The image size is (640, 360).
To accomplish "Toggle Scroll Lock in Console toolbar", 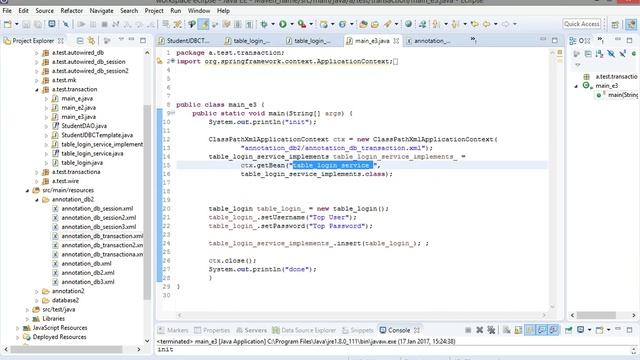I will click(518, 330).
